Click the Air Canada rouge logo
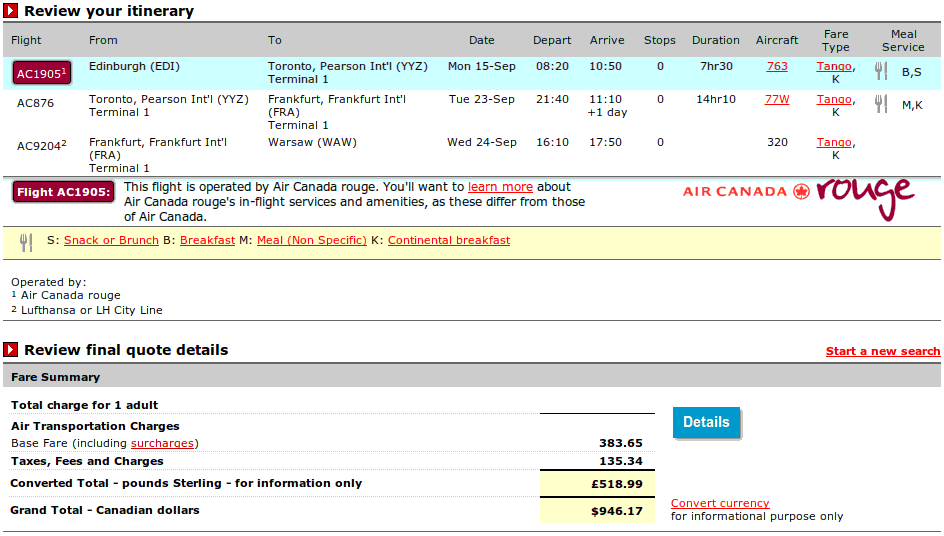 [x=799, y=198]
